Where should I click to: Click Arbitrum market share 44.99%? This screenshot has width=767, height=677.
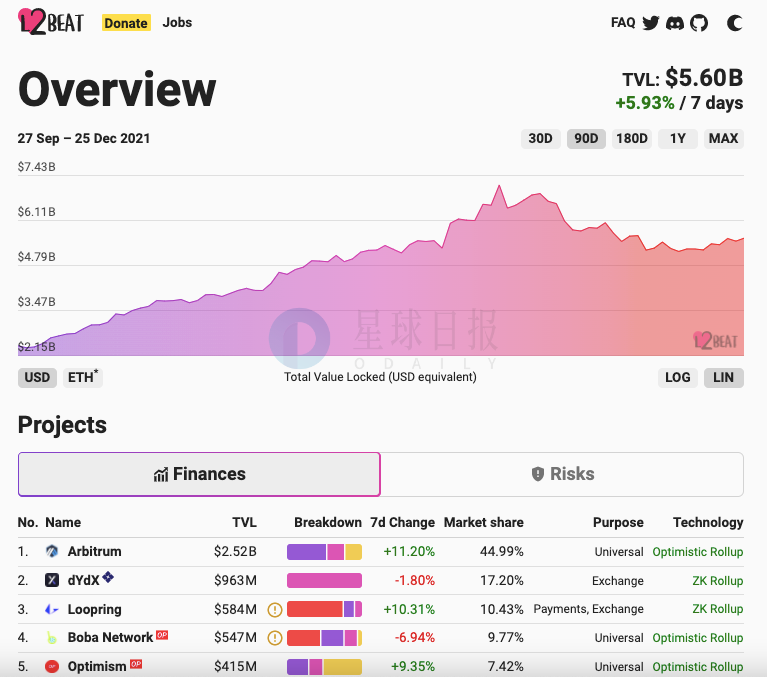tap(501, 552)
